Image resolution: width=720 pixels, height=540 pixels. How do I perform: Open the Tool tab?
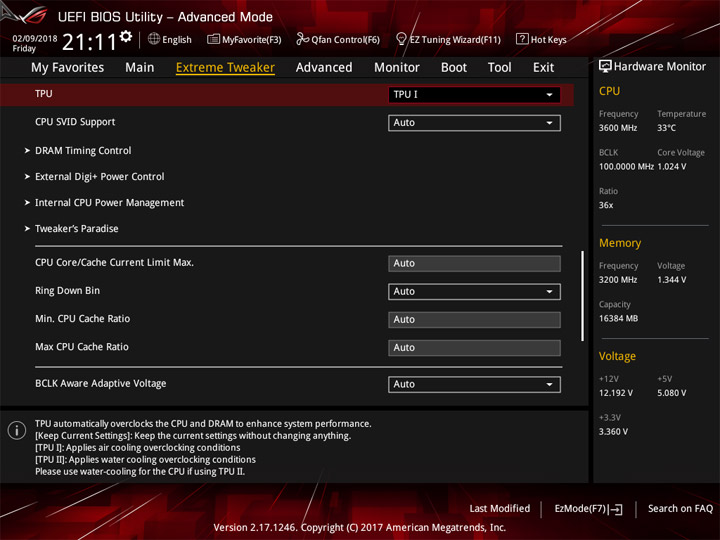tap(499, 68)
